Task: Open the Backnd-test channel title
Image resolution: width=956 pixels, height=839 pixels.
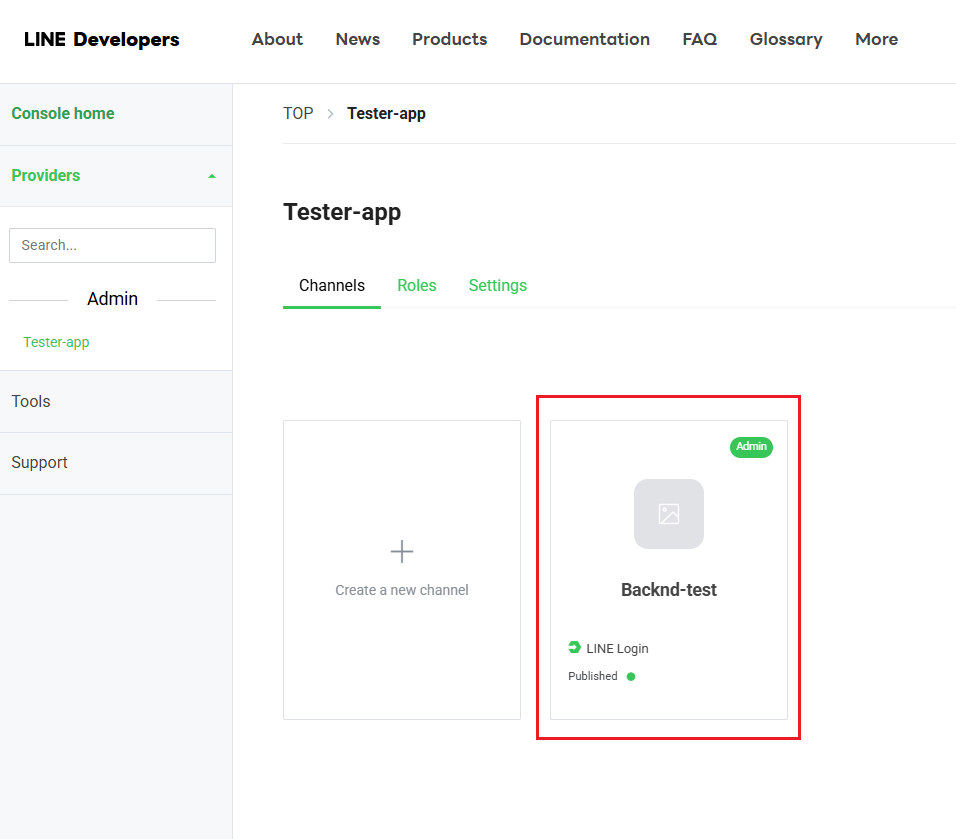Action: click(669, 590)
